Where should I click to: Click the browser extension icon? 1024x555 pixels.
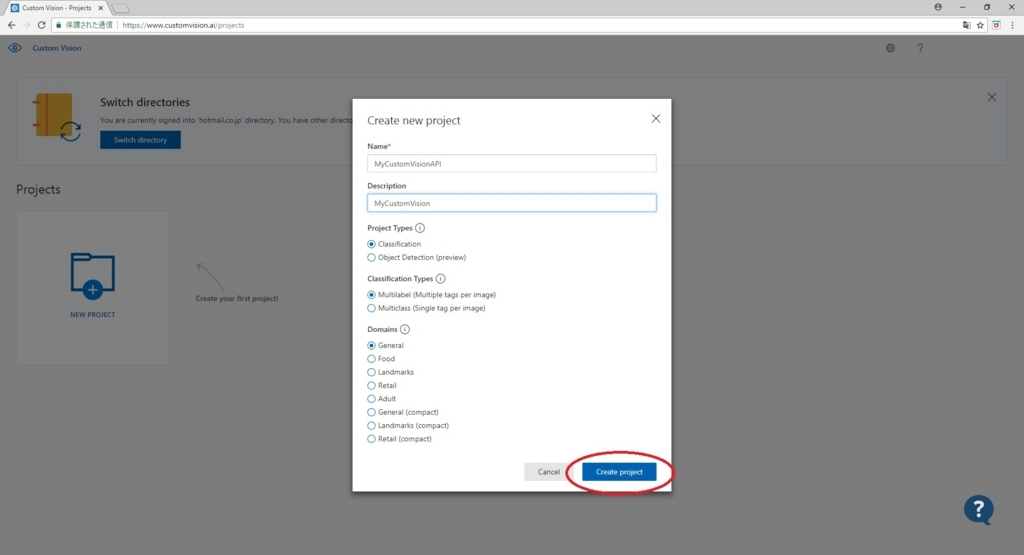[x=996, y=25]
